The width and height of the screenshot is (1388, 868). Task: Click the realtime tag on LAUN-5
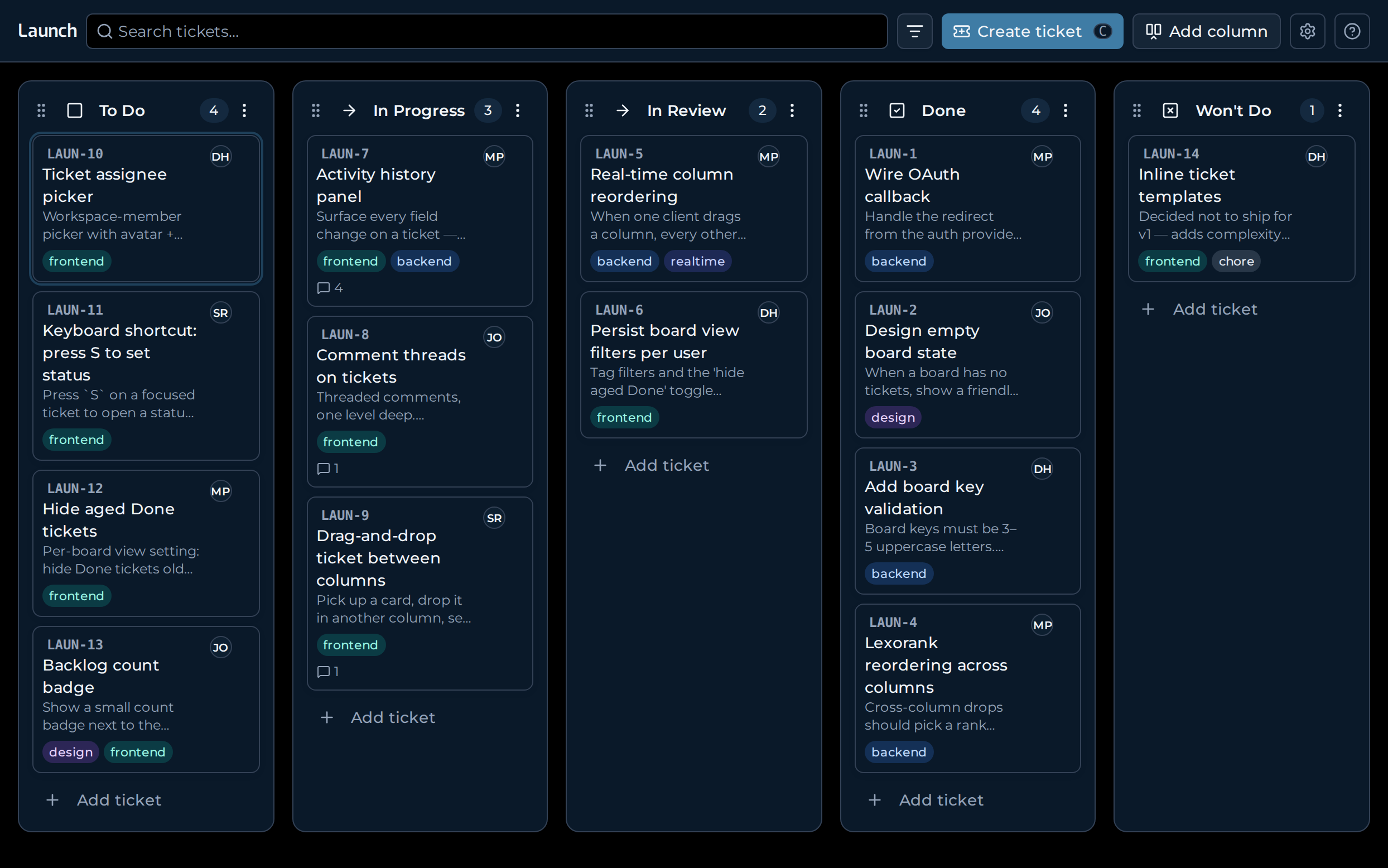[x=697, y=261]
